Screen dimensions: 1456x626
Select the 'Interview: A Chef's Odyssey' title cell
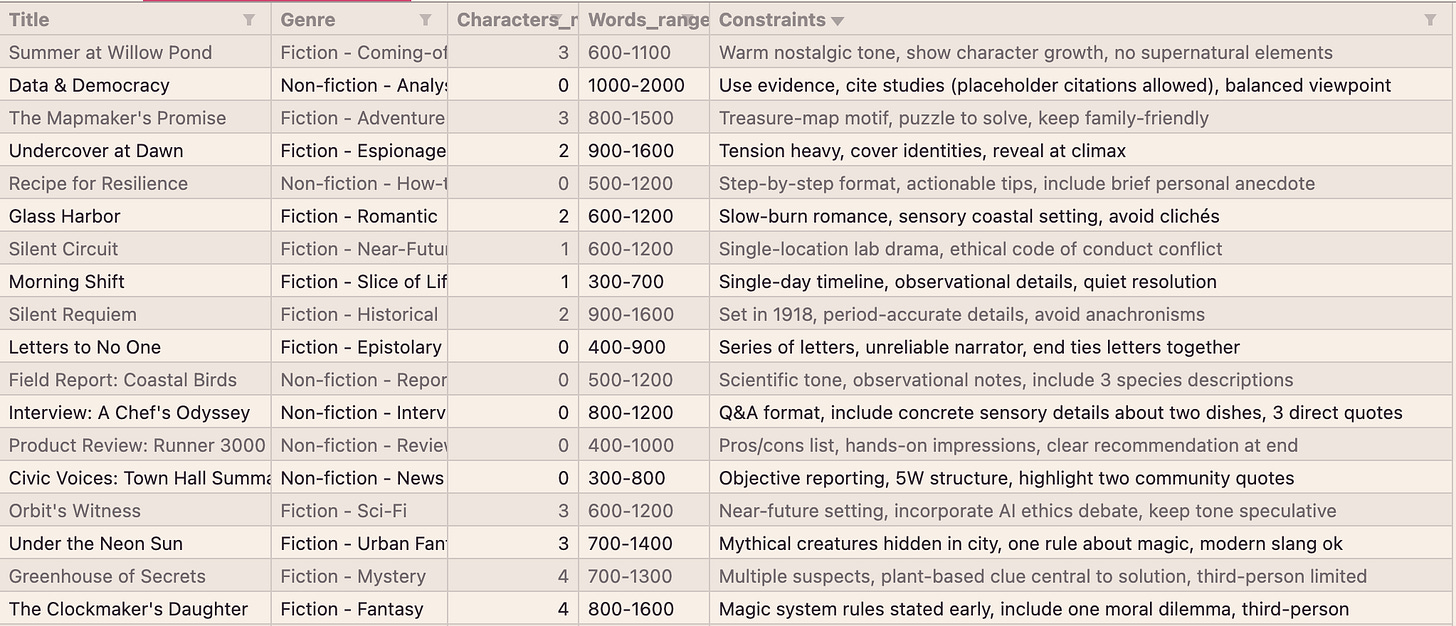tap(136, 413)
